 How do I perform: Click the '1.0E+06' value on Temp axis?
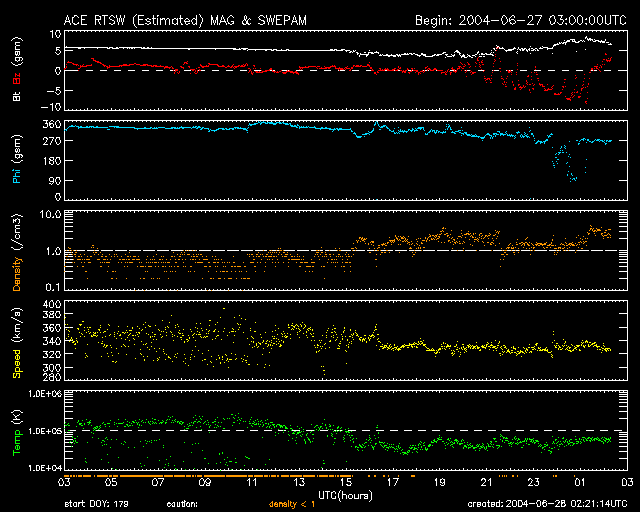click(x=45, y=394)
